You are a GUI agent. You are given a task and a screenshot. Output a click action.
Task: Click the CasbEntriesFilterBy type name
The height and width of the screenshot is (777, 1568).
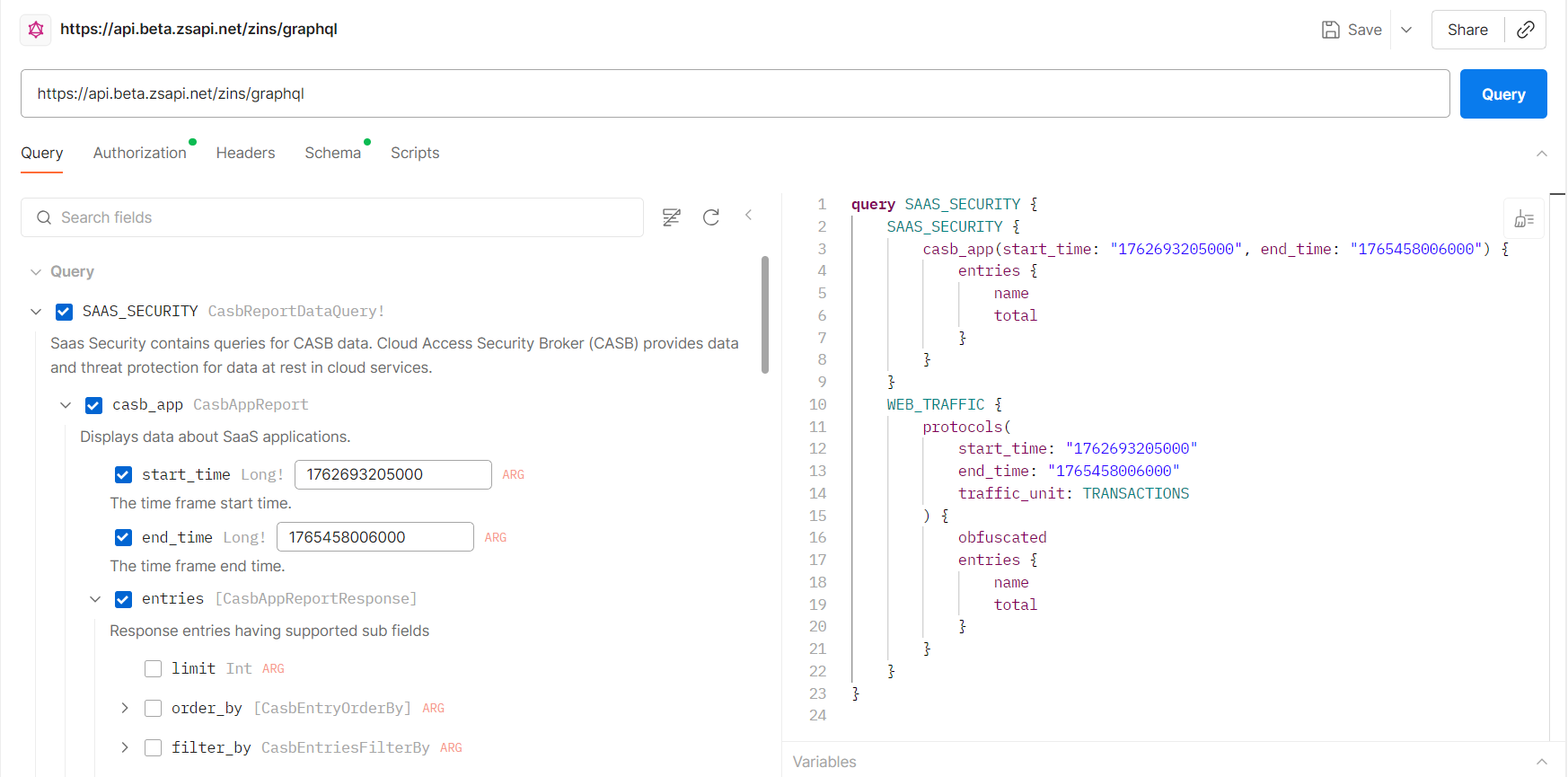(346, 747)
